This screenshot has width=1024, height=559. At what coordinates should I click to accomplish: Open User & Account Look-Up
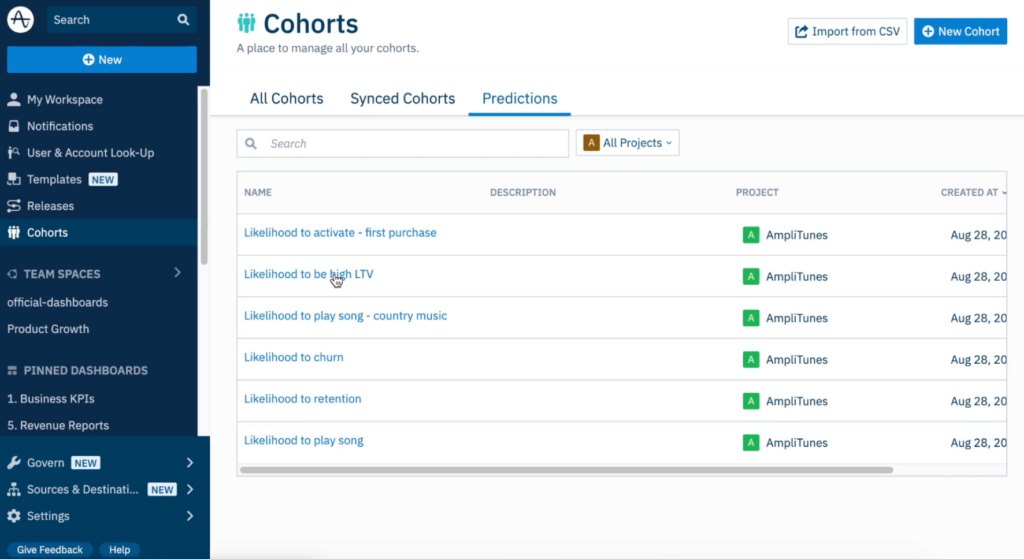90,153
